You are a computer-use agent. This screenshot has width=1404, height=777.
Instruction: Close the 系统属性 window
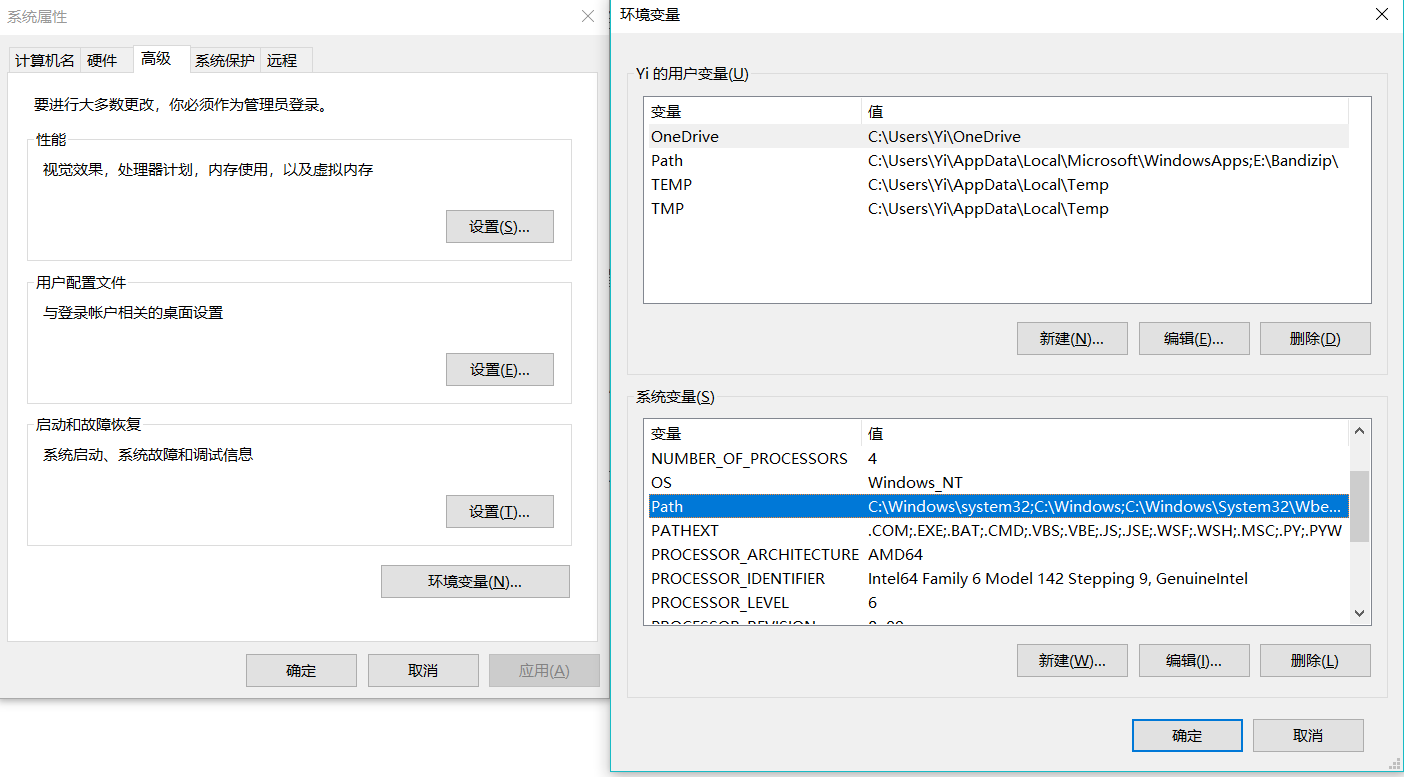point(588,16)
